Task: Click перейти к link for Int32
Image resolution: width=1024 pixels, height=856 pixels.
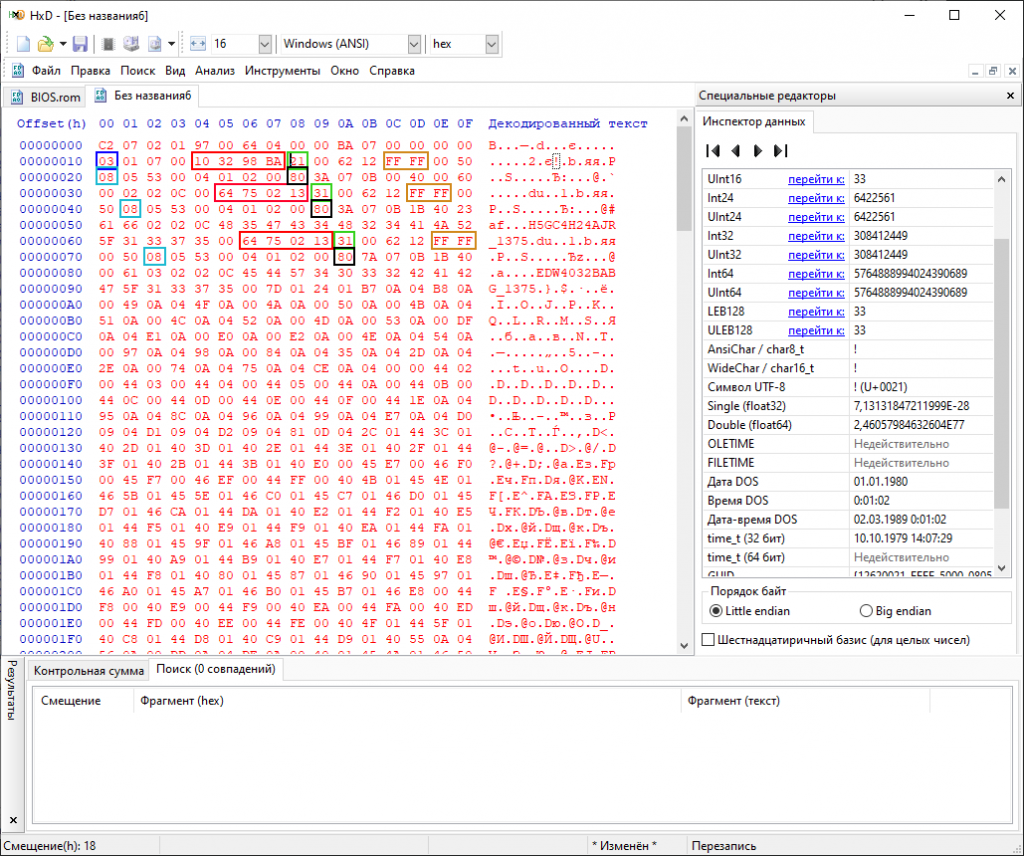Action: [816, 236]
